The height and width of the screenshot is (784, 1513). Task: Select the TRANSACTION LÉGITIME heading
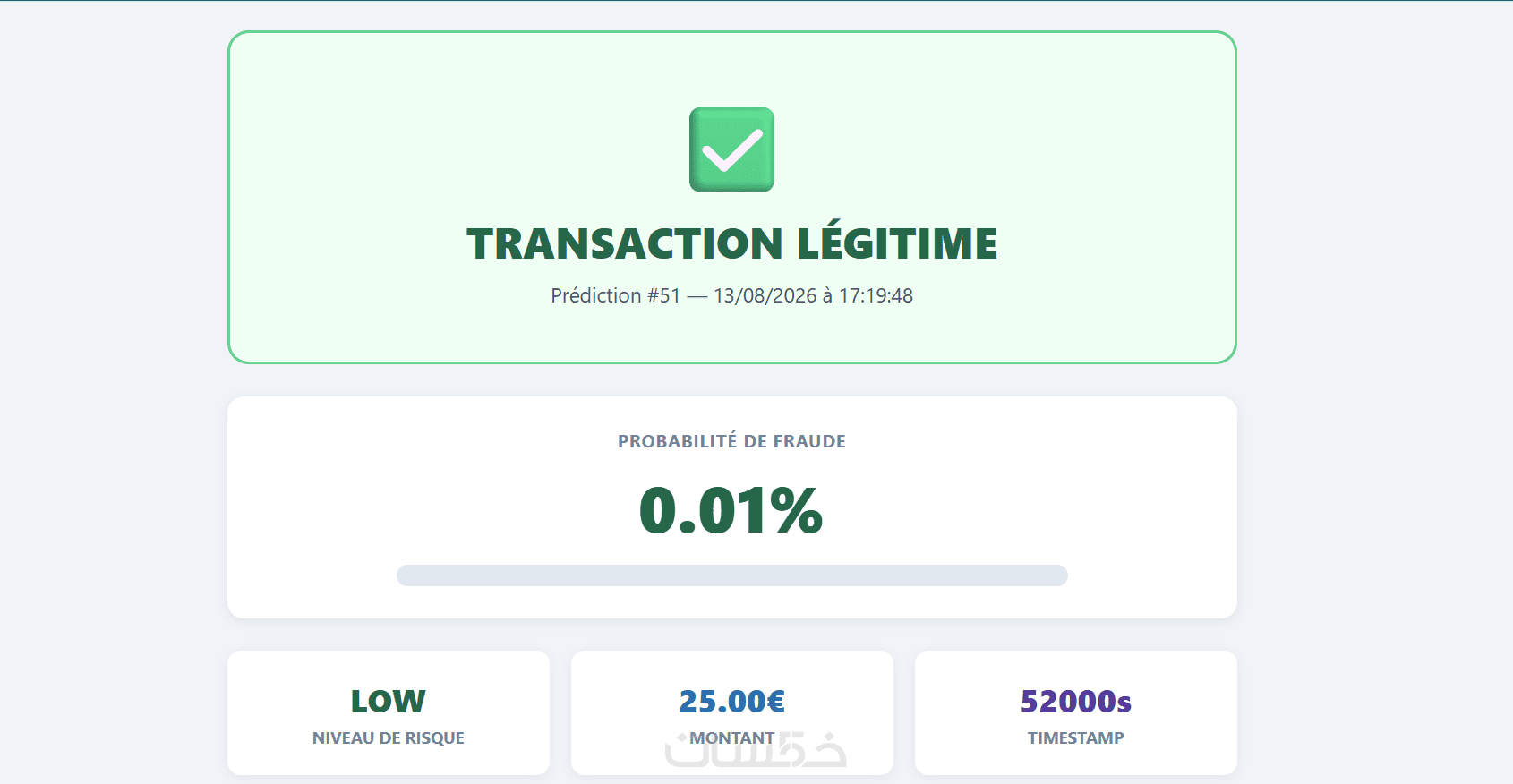point(731,243)
